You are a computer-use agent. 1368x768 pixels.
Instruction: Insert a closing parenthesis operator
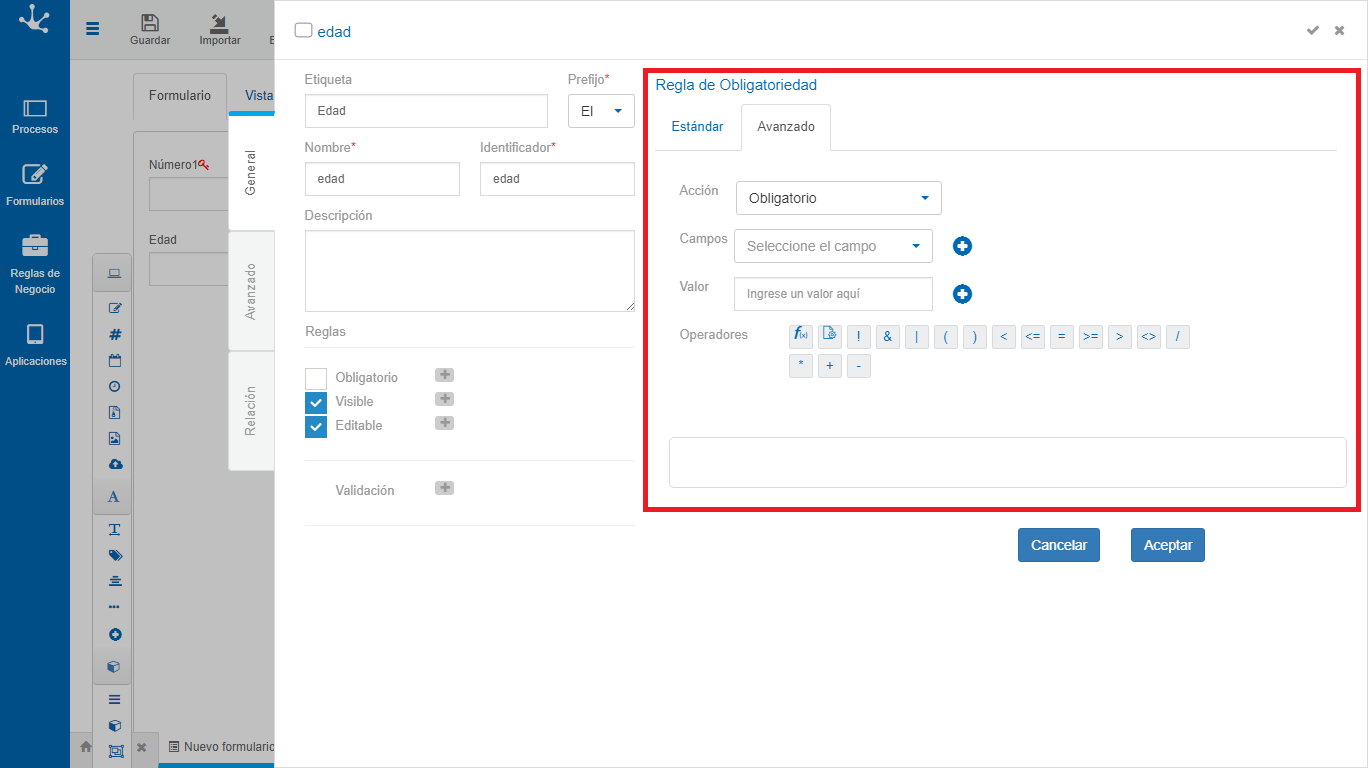[x=974, y=337]
